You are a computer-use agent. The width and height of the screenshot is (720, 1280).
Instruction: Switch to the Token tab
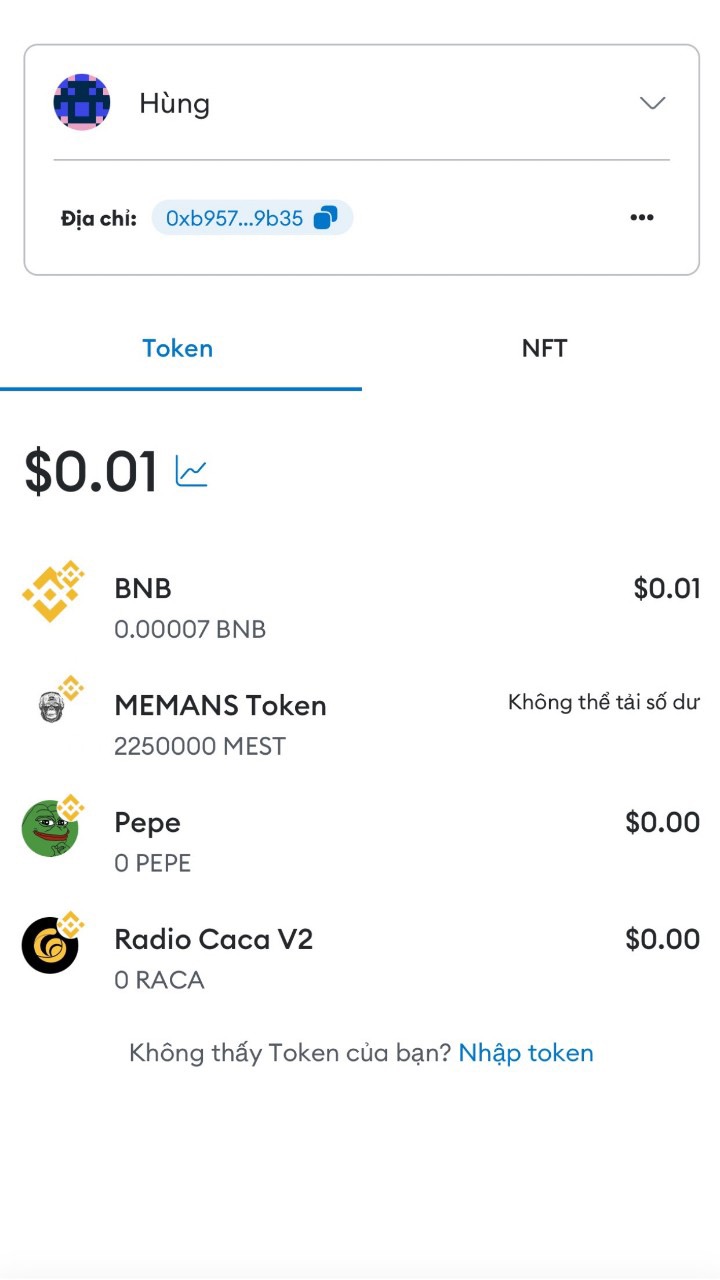[x=178, y=349]
